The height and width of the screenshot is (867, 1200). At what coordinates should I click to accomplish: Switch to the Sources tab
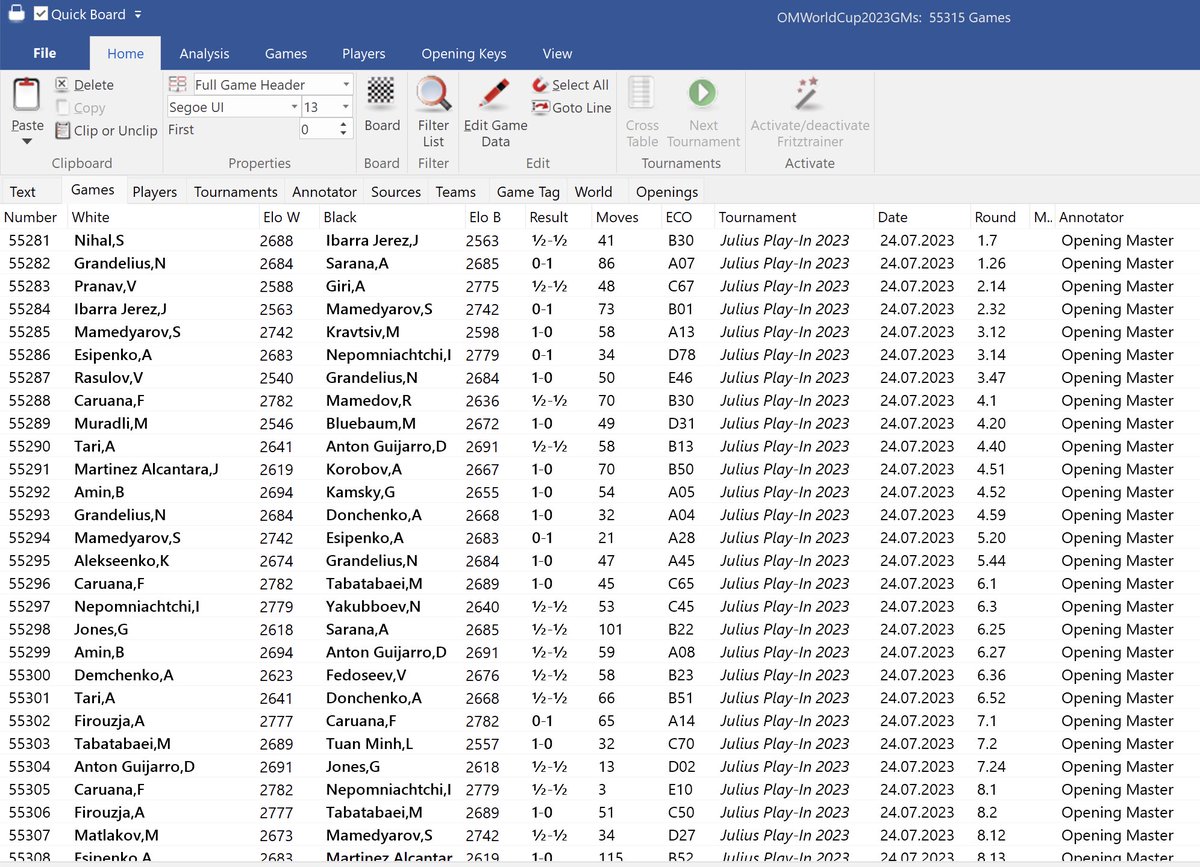click(x=396, y=192)
